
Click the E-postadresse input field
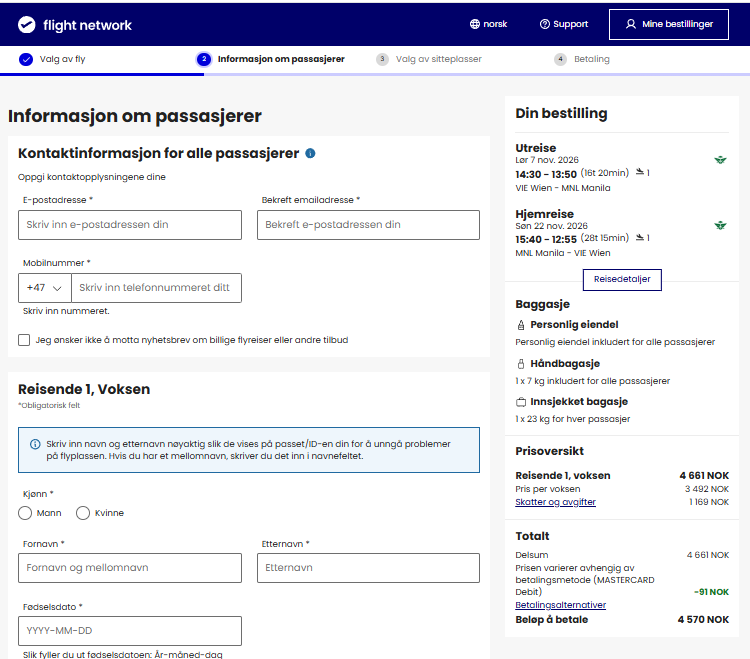[130, 225]
